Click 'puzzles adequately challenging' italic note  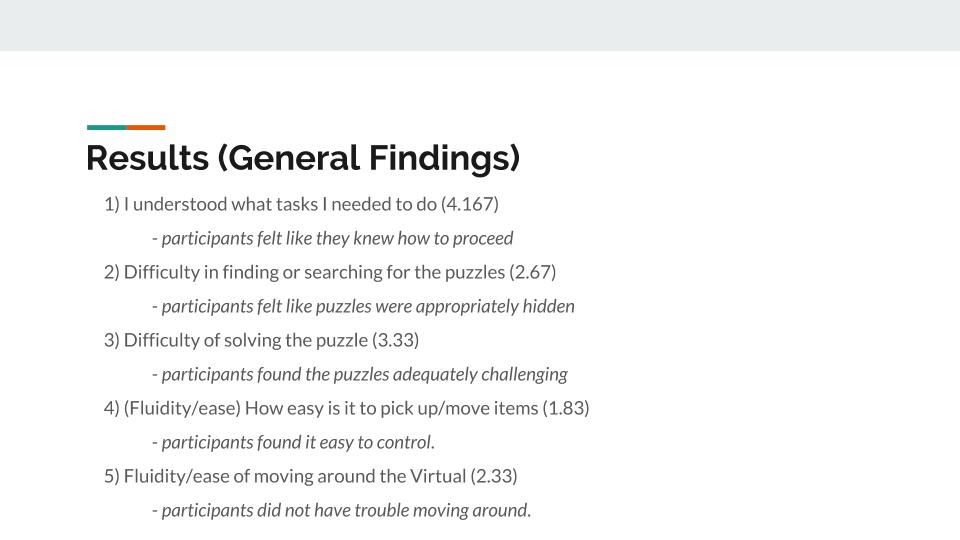point(359,374)
